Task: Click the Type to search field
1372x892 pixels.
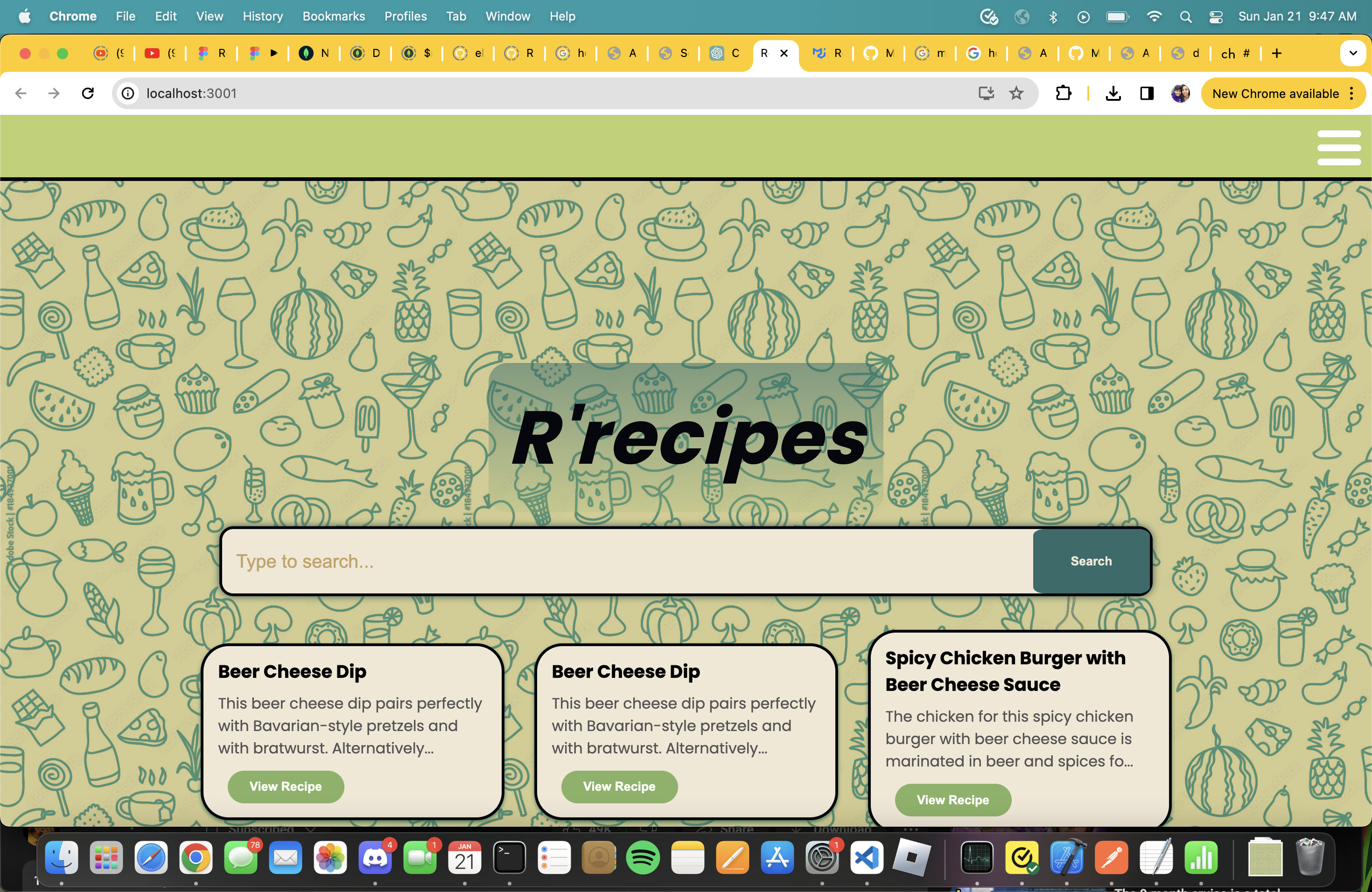Action: click(x=627, y=561)
